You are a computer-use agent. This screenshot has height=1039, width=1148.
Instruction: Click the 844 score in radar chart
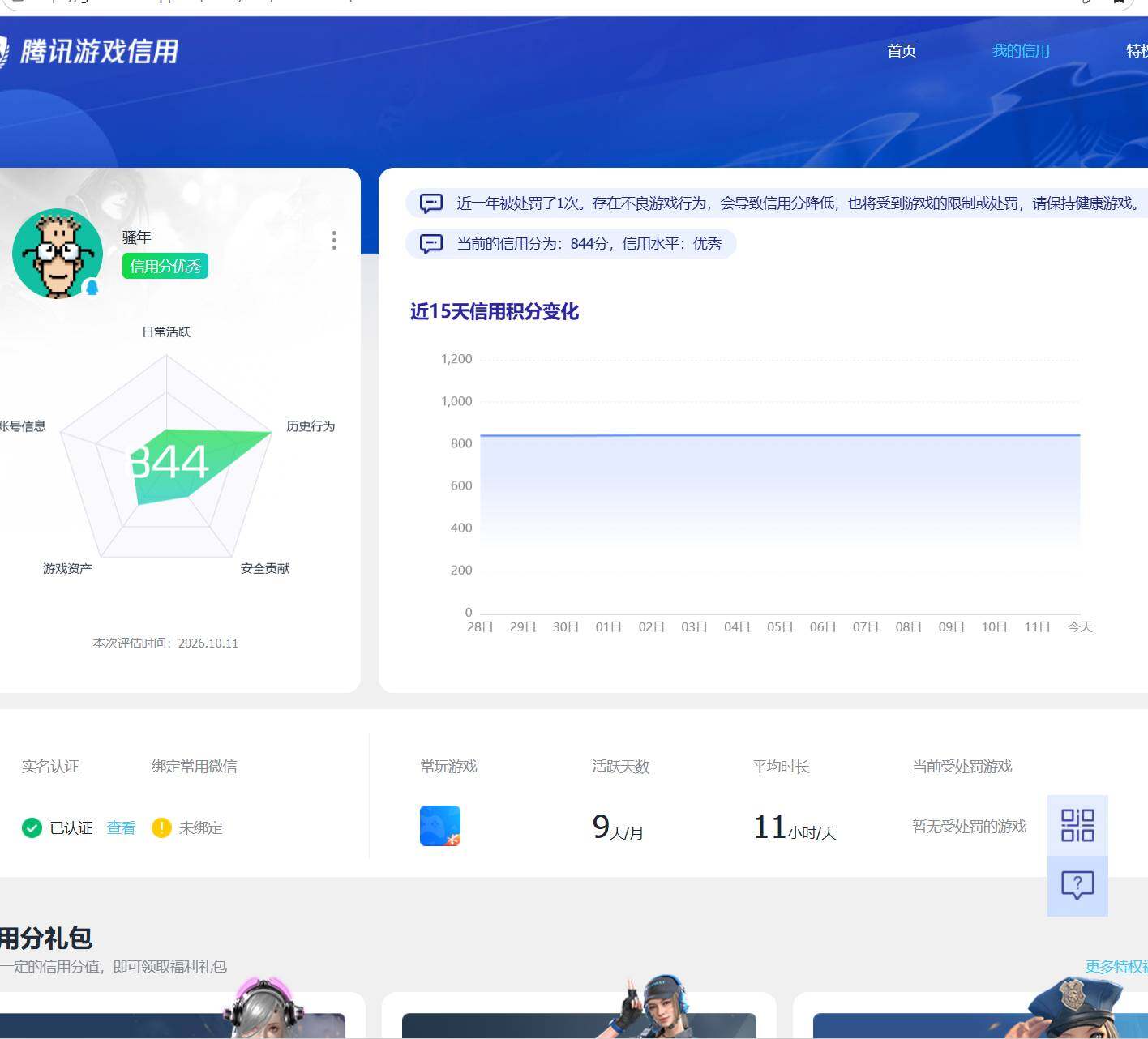click(169, 462)
